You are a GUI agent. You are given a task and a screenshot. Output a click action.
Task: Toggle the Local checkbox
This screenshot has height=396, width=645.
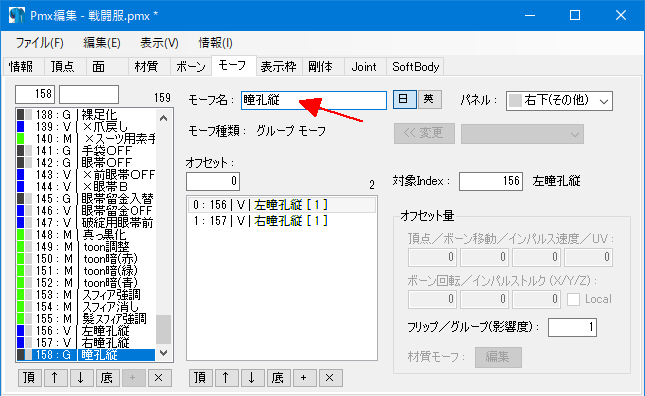click(573, 299)
